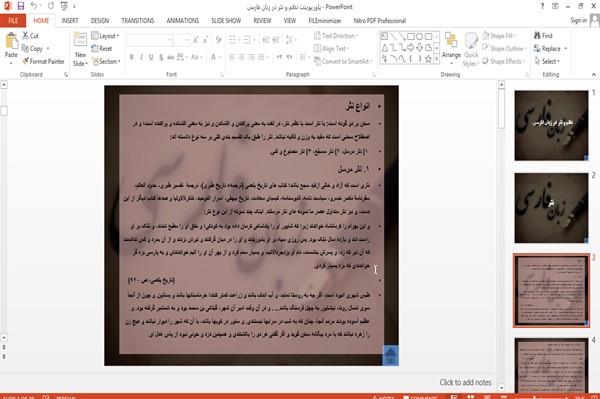The width and height of the screenshot is (600, 399).
Task: Switch to the ANIMATIONS tab
Action: click(183, 20)
